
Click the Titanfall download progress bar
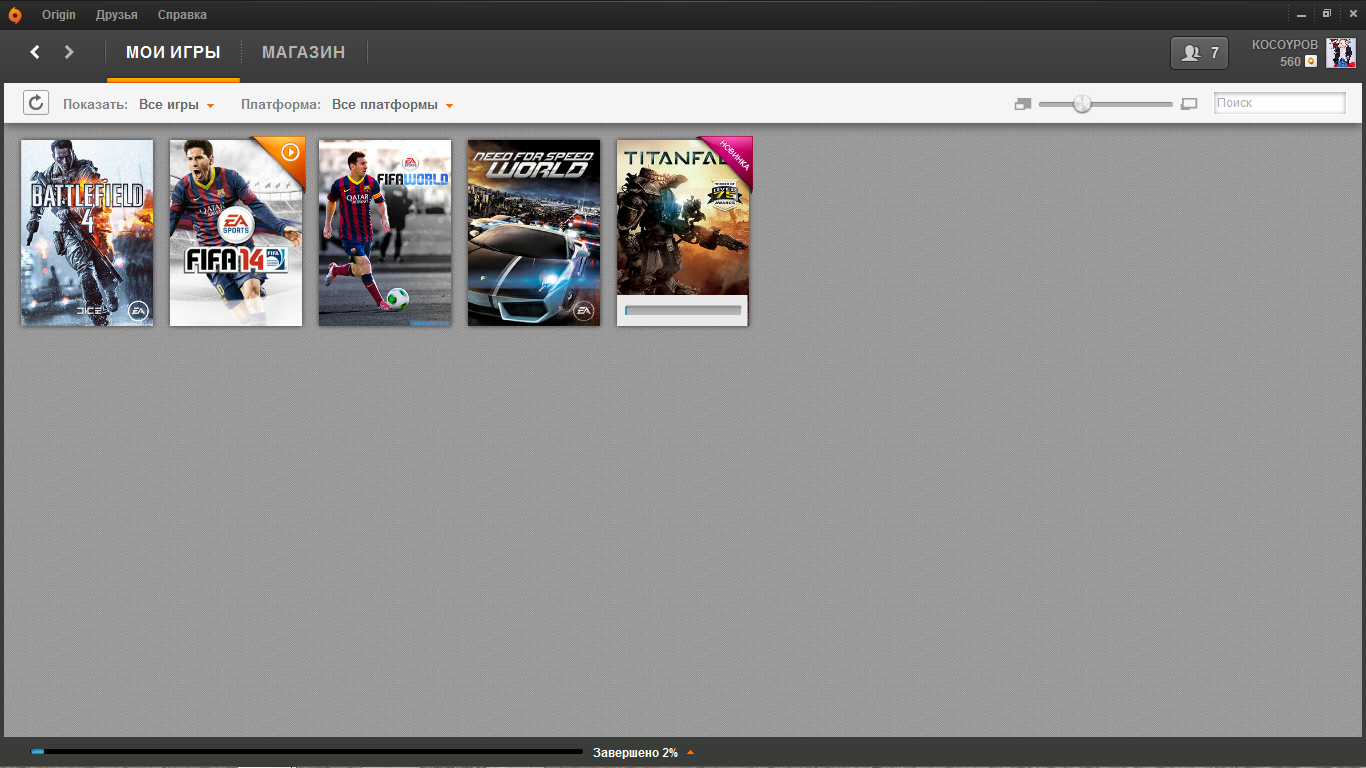tap(683, 311)
